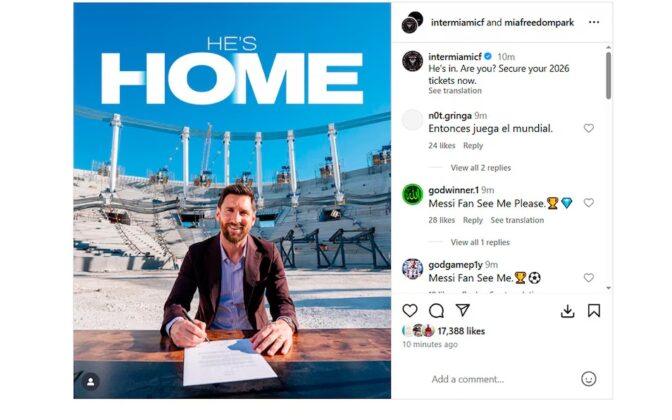Download the post using the download arrow icon
This screenshot has width=672, height=420.
point(567,311)
